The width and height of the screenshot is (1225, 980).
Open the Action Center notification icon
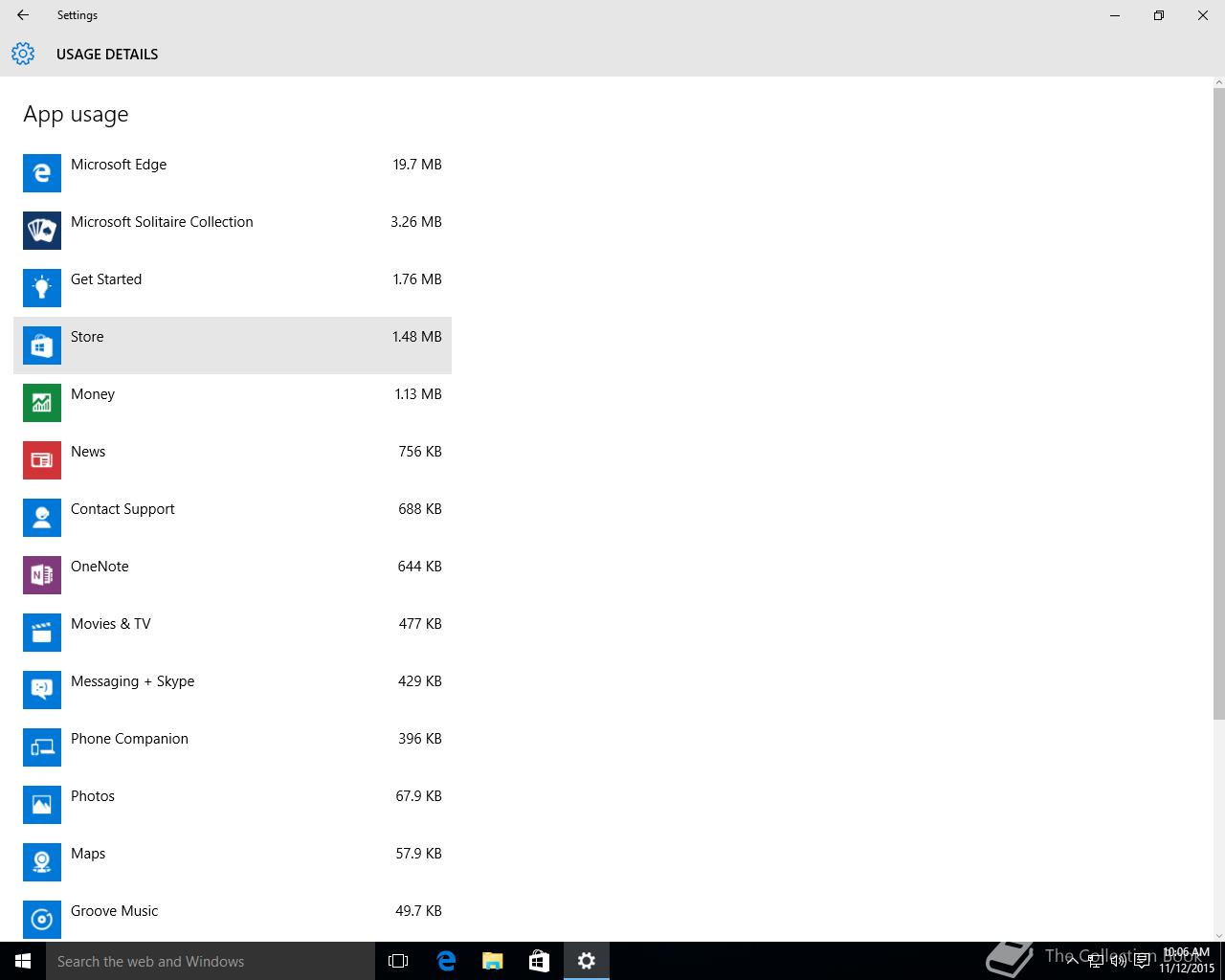click(x=1142, y=961)
